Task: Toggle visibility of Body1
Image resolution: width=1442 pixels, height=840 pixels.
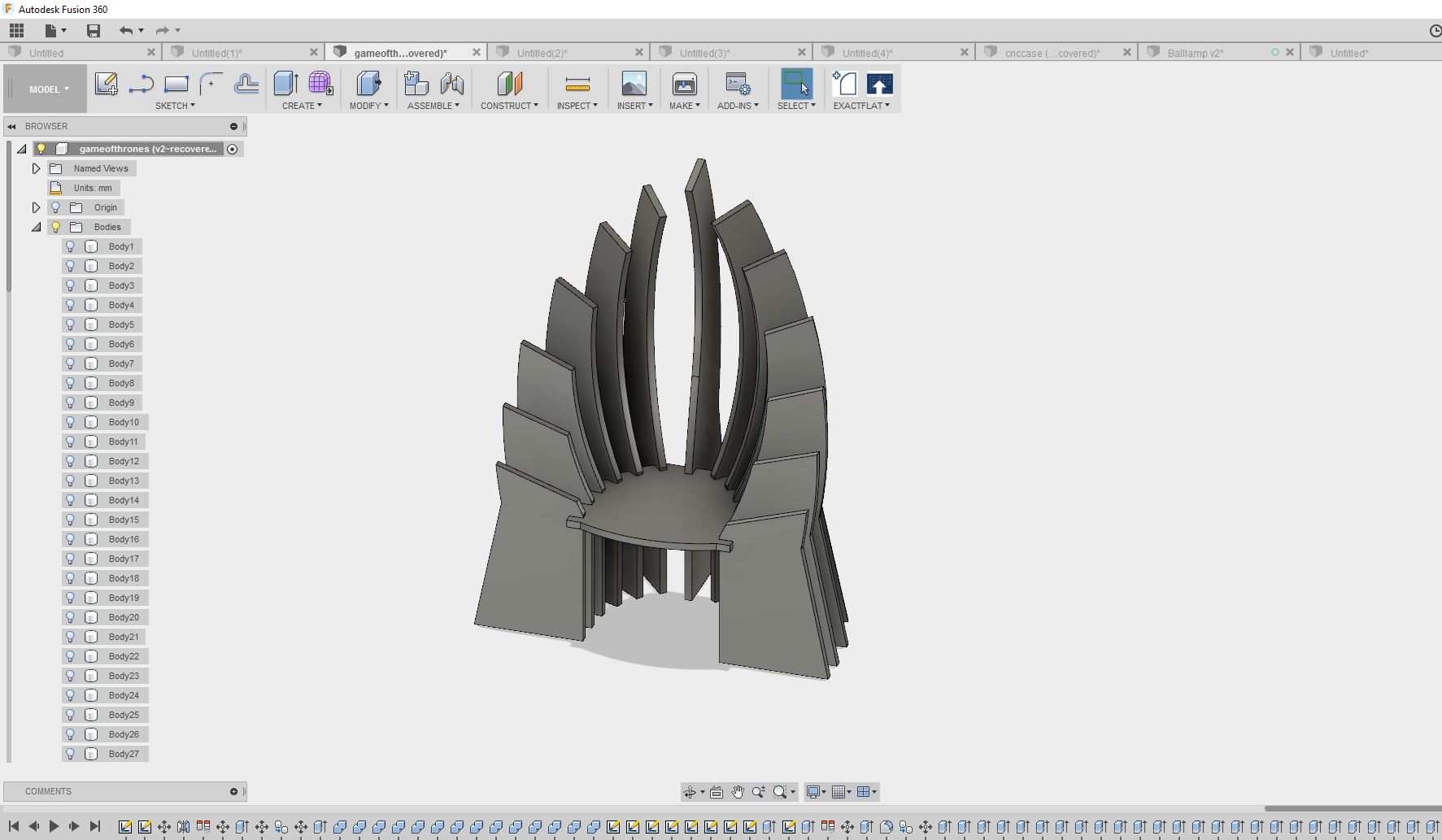Action: point(71,246)
